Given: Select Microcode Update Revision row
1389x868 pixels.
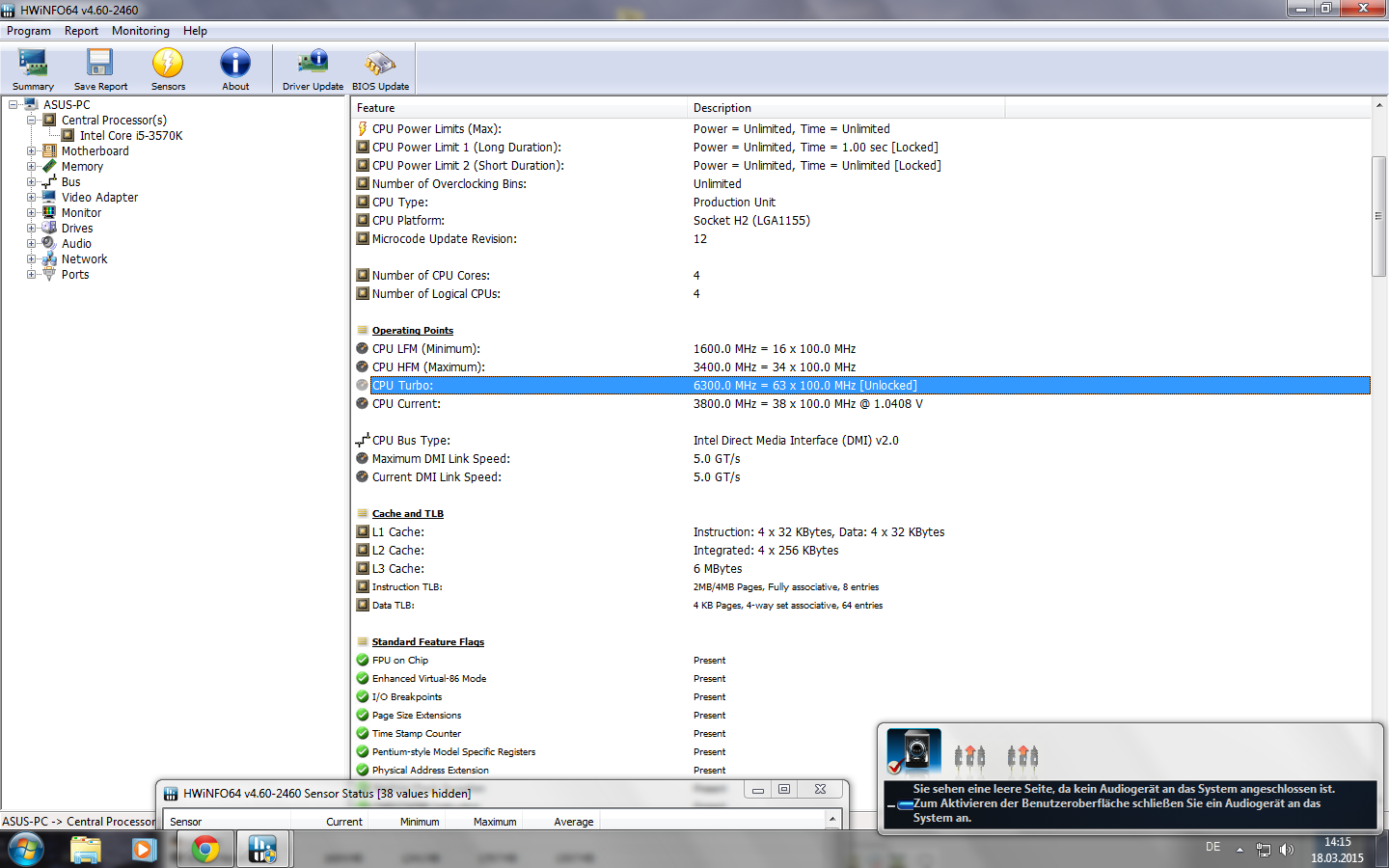Looking at the screenshot, I should point(861,239).
